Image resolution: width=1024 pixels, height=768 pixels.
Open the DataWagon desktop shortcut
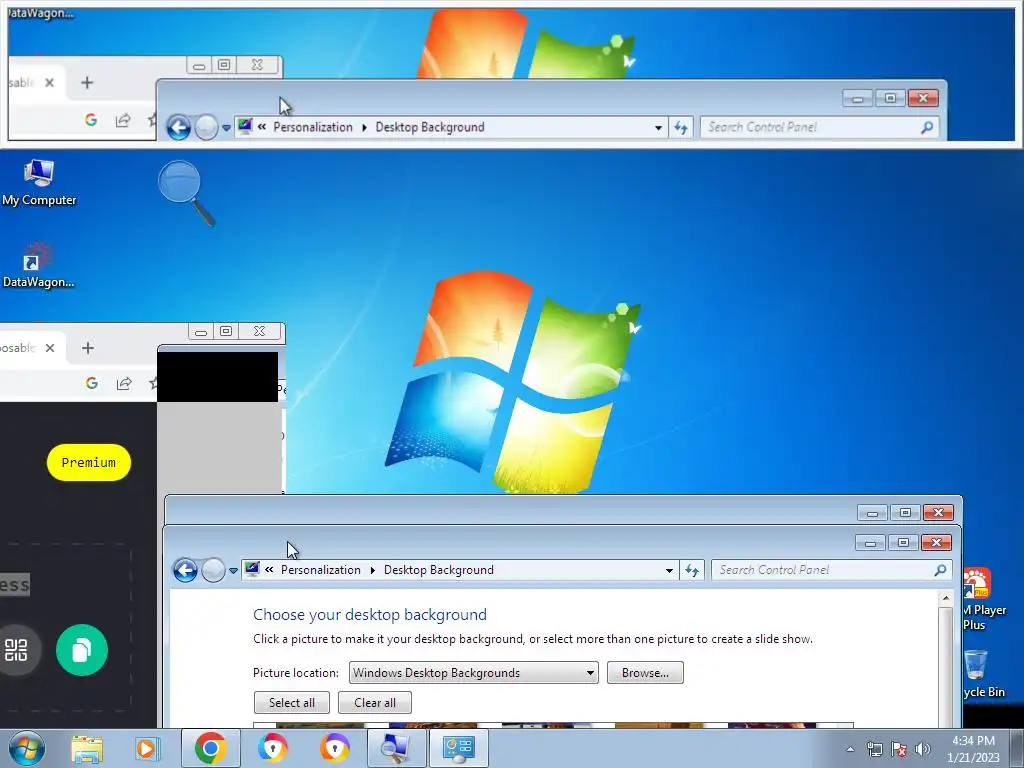[x=38, y=266]
